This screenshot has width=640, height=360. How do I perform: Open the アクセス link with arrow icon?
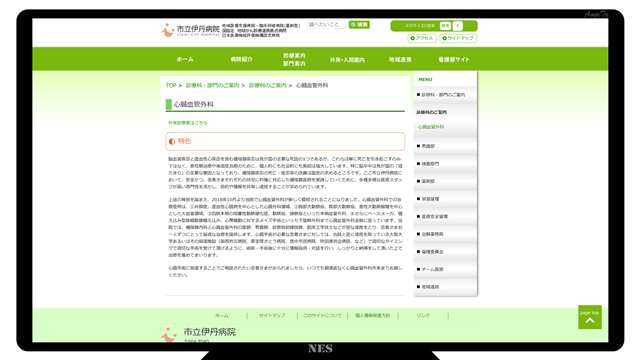tap(422, 38)
